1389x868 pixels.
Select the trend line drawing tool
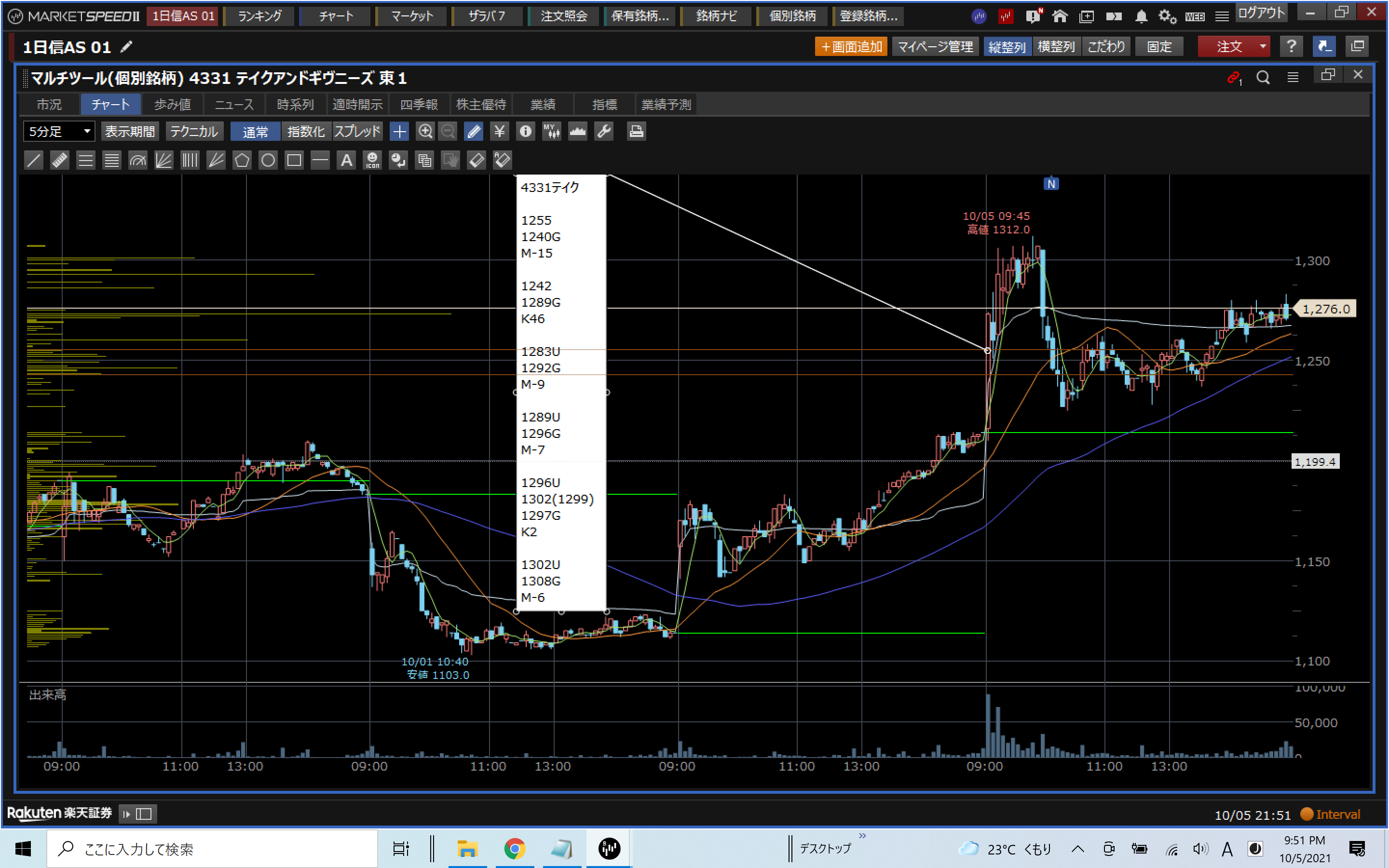coord(34,160)
